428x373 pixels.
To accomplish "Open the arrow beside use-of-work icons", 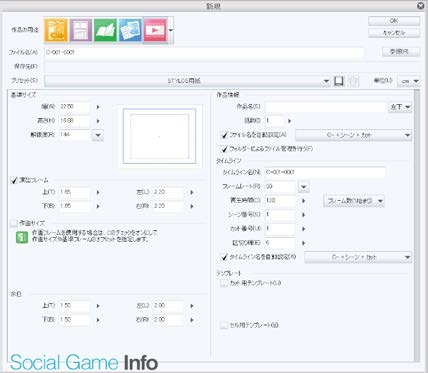I will tap(171, 30).
